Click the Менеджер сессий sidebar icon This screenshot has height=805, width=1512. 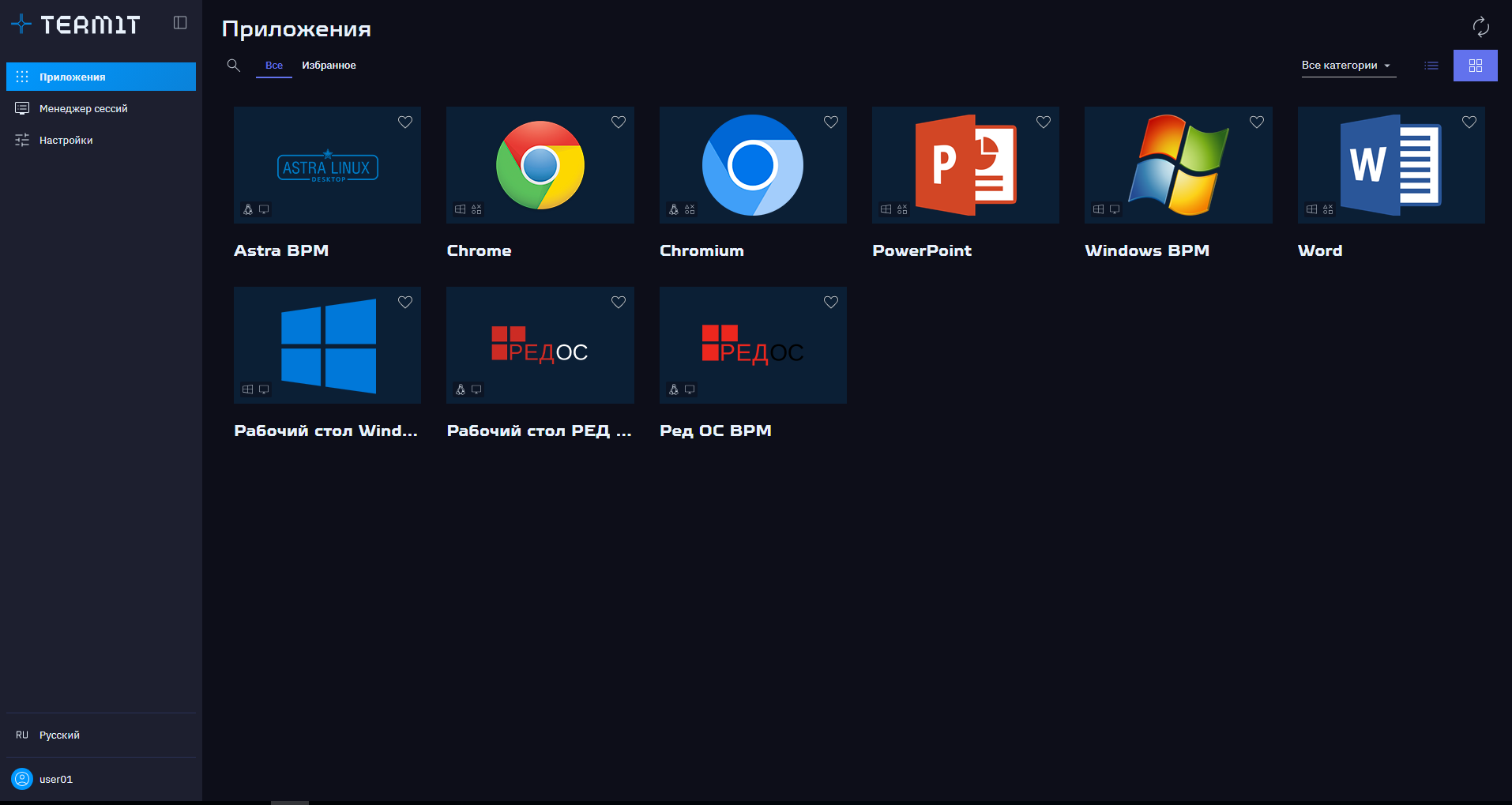coord(22,108)
